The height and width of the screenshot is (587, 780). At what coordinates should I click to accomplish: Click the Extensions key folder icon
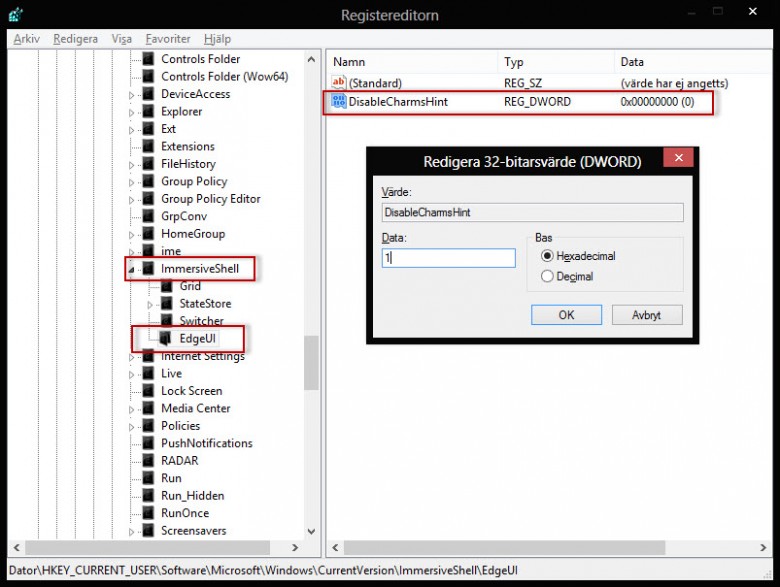click(x=149, y=146)
